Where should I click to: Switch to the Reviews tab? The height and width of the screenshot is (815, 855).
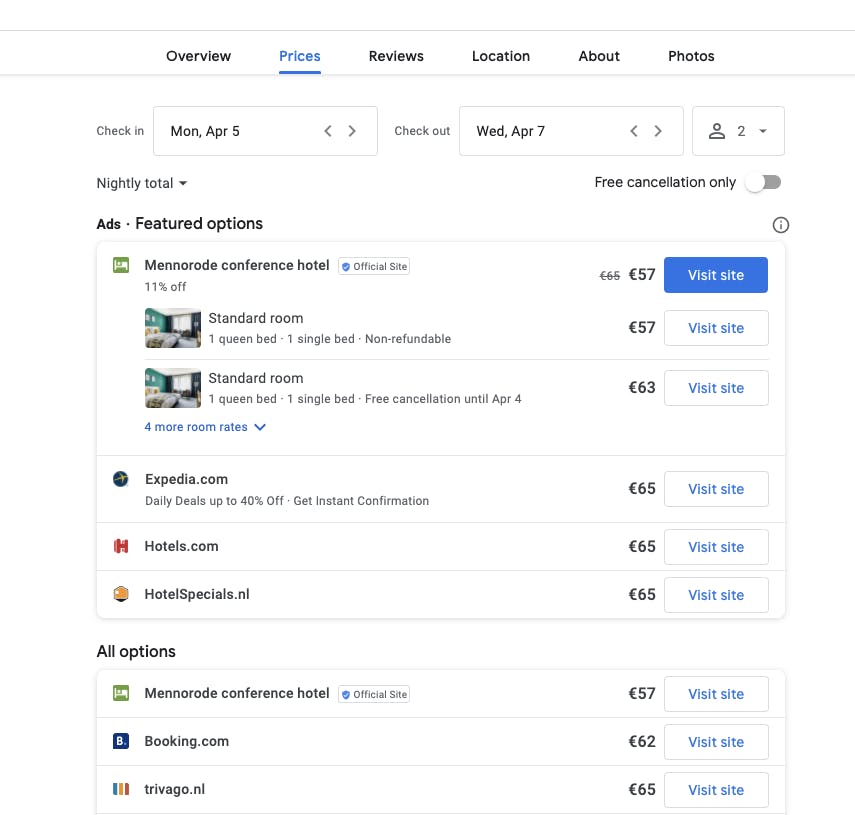(396, 56)
